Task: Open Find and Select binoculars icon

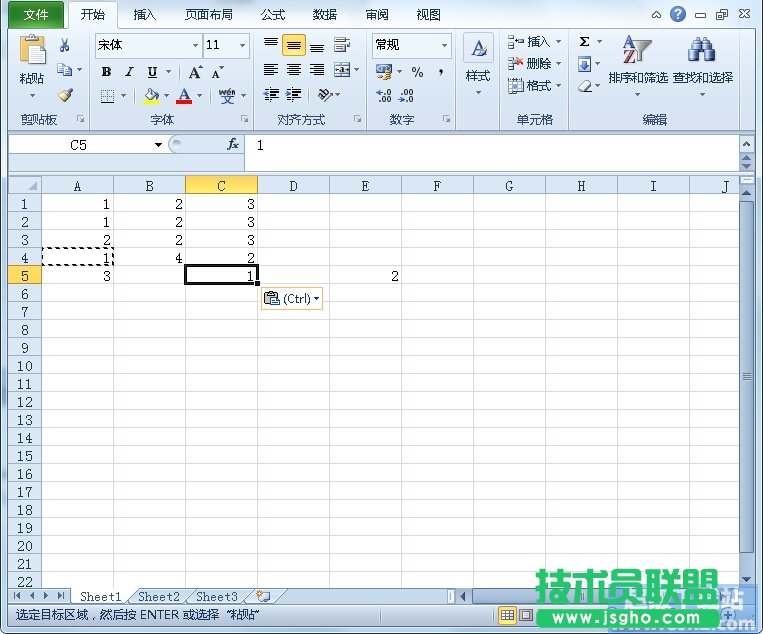Action: point(702,58)
